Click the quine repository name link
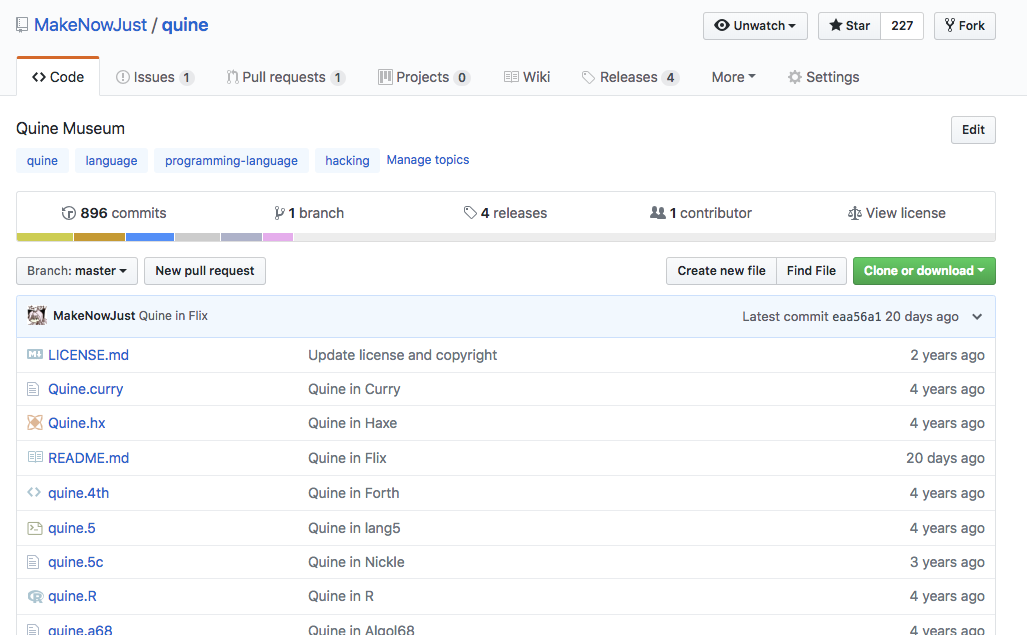The width and height of the screenshot is (1027, 635). [x=185, y=25]
